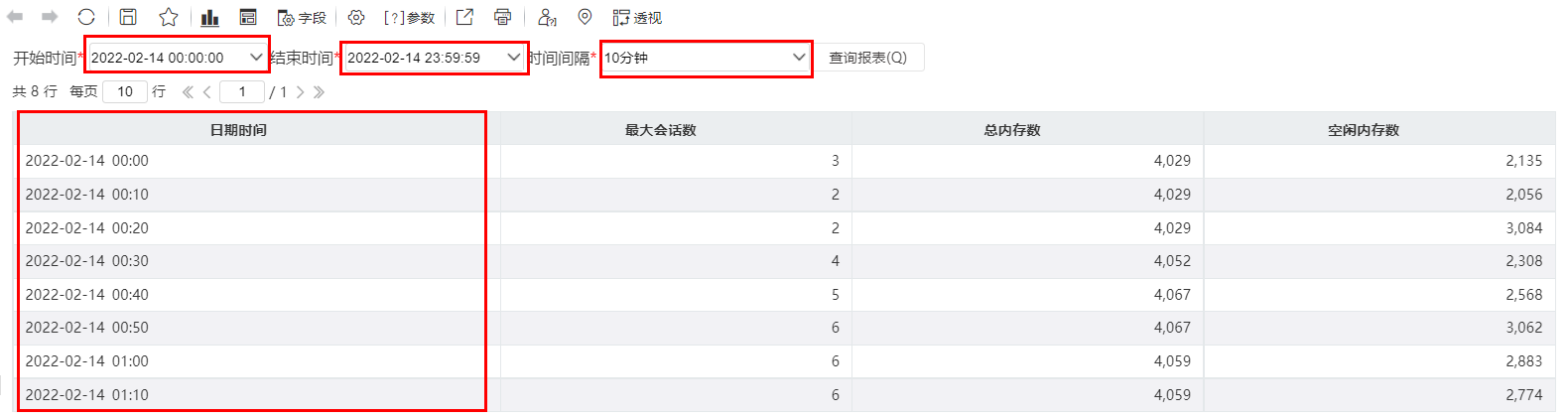Screen dimensions: 1568x419
Task: Open the user question icon
Action: coord(547,17)
